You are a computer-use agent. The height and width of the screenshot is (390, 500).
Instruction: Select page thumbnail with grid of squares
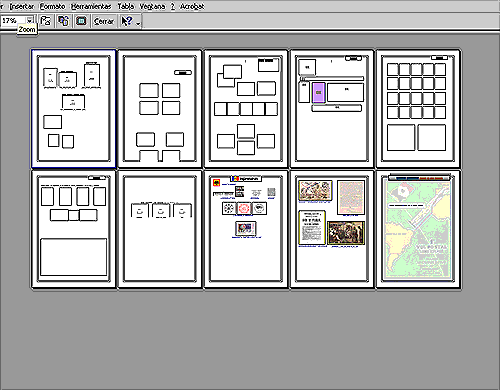point(418,109)
